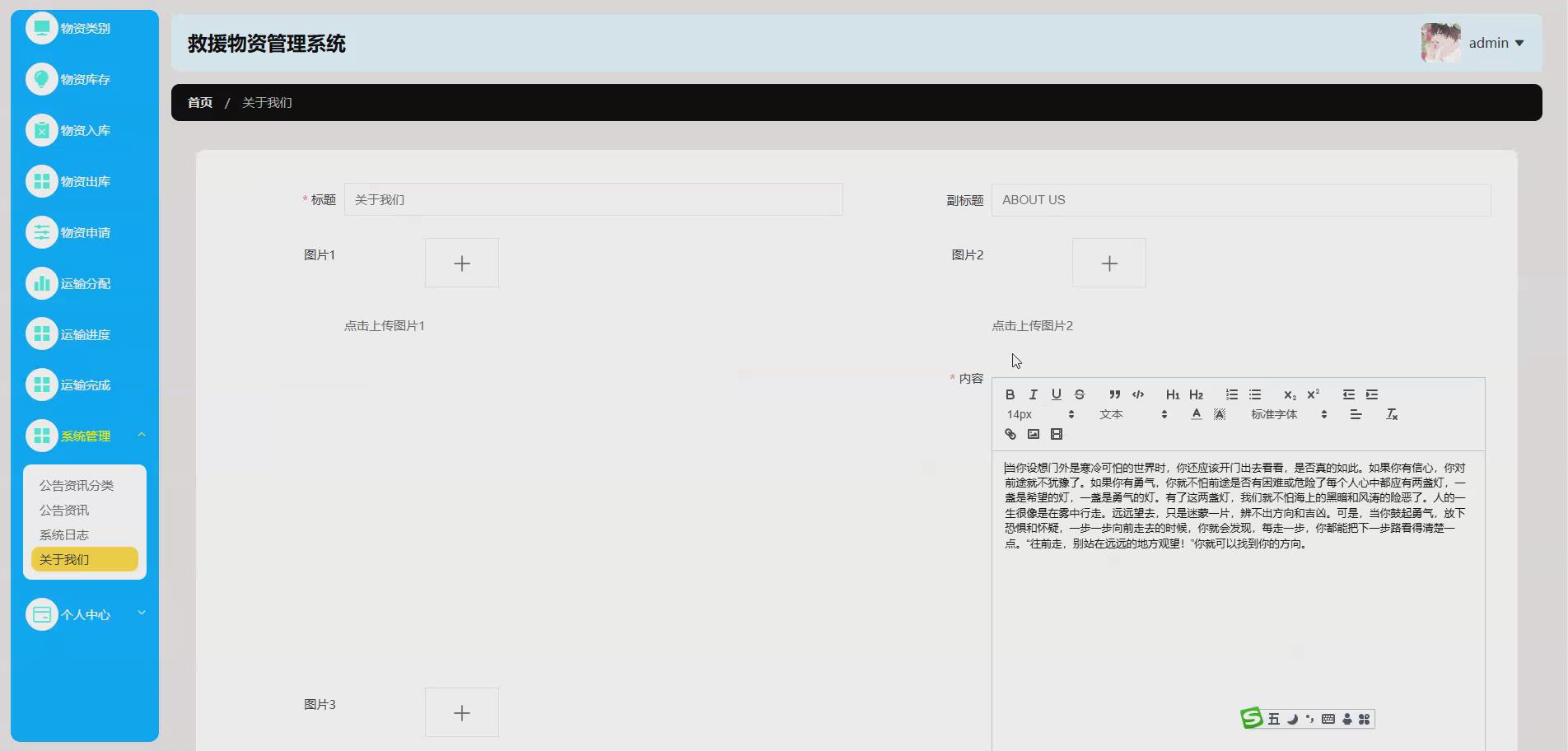Click the 副标题 input field
Viewport: 1568px width, 751px height.
(1241, 199)
